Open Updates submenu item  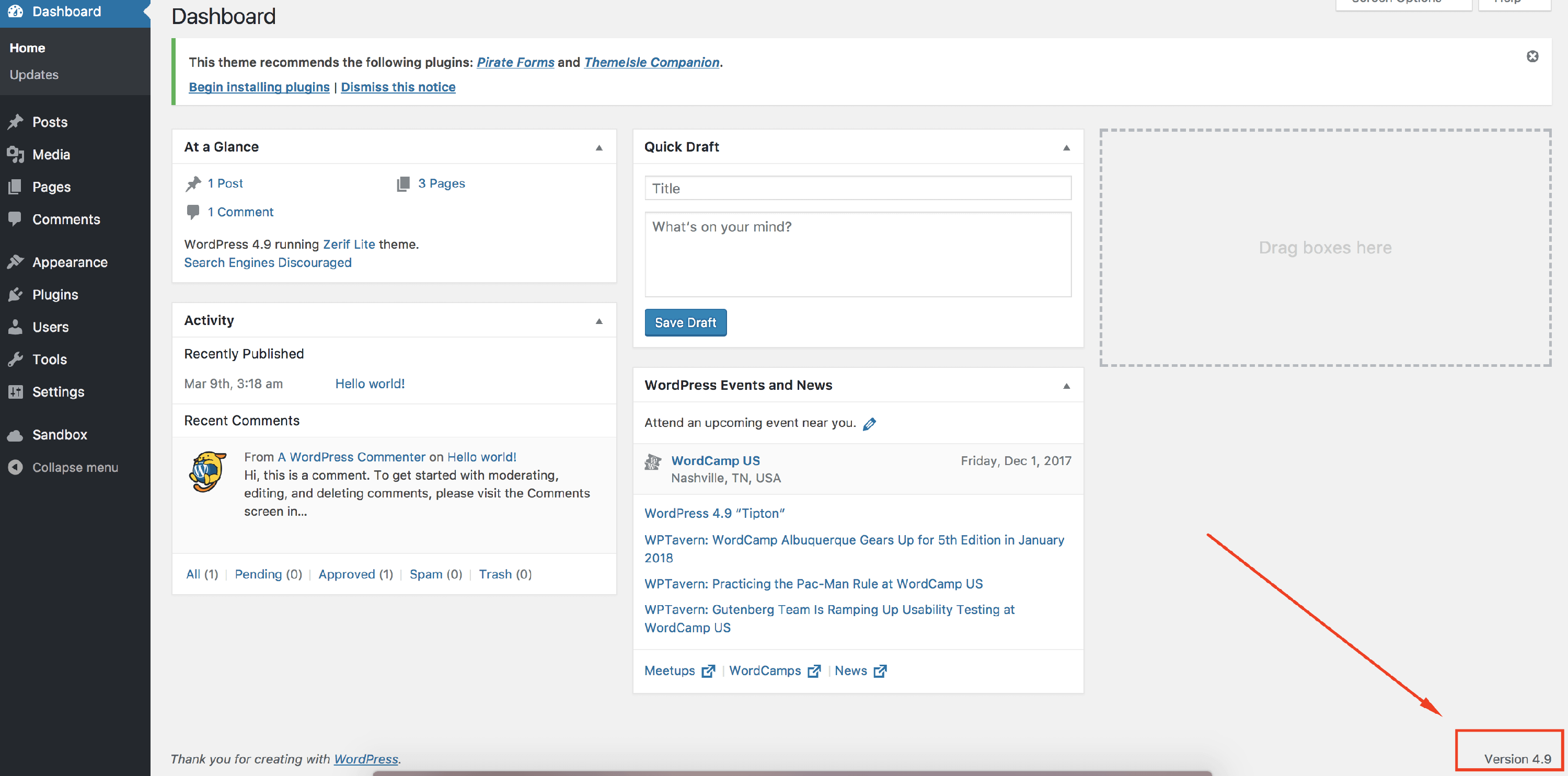[x=34, y=75]
